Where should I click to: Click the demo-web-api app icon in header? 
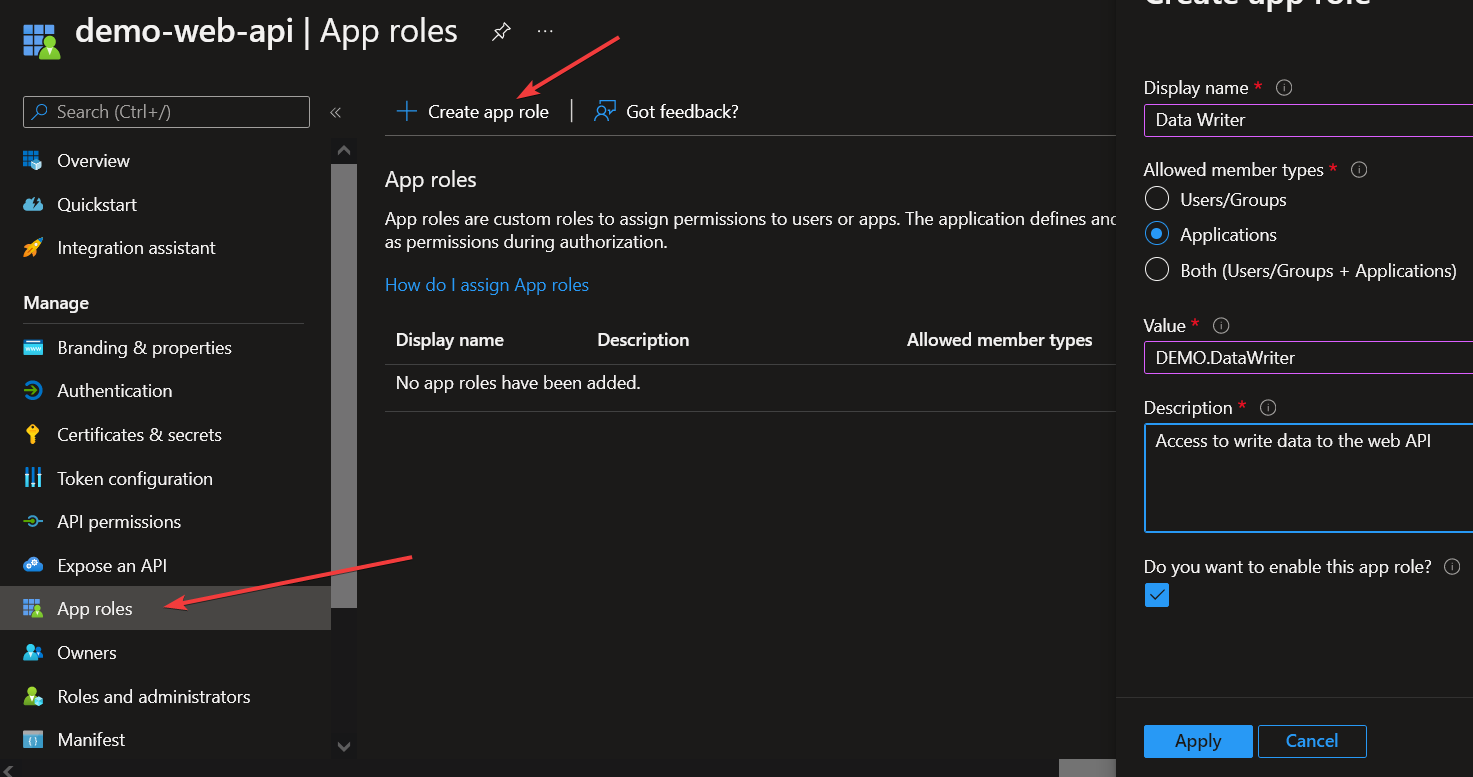coord(41,41)
